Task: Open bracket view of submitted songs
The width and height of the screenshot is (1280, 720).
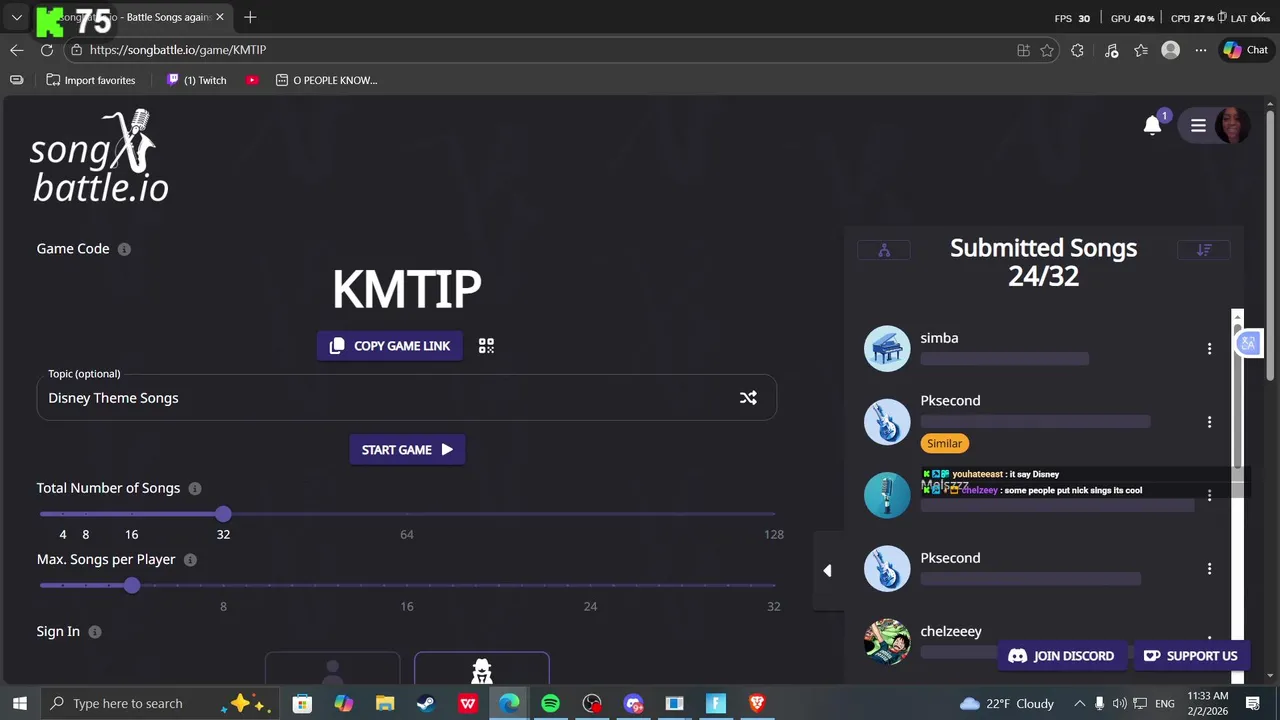Action: 884,250
